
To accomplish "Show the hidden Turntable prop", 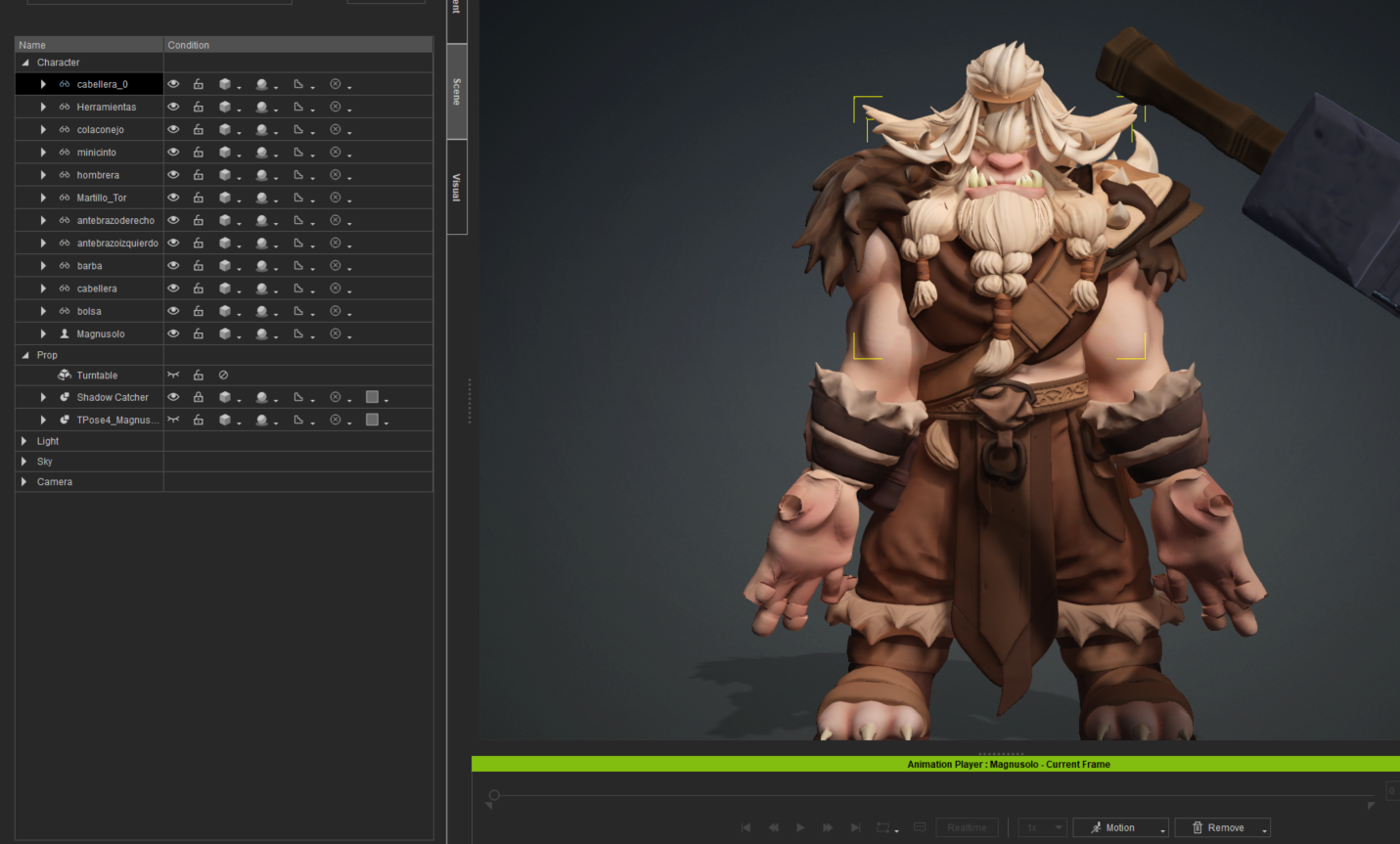I will (173, 376).
